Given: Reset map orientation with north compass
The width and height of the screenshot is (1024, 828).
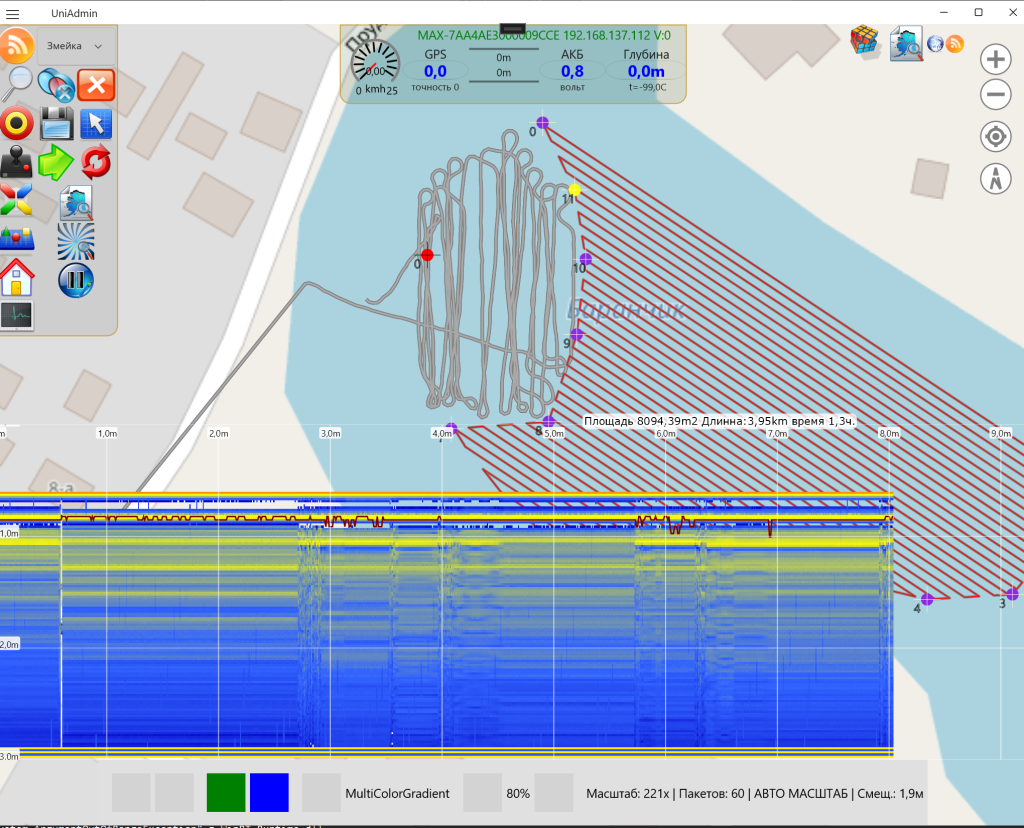Looking at the screenshot, I should click(x=996, y=178).
